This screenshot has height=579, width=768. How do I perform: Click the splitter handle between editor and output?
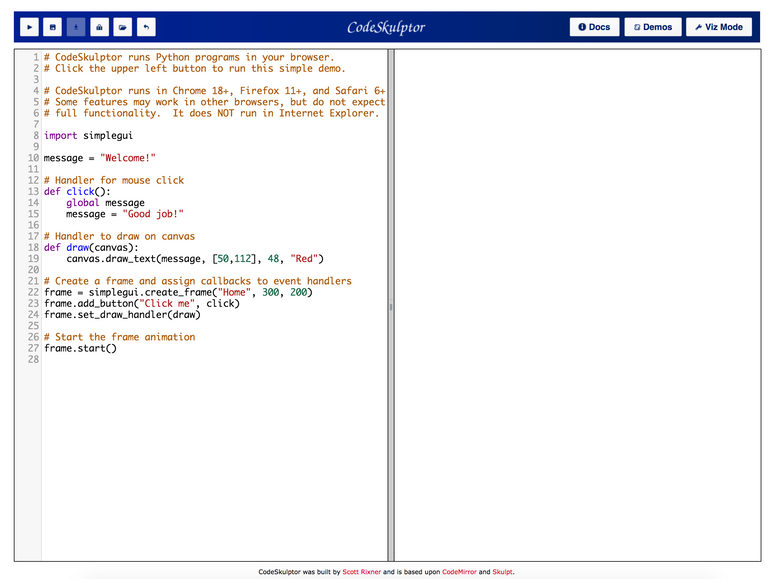pos(391,307)
